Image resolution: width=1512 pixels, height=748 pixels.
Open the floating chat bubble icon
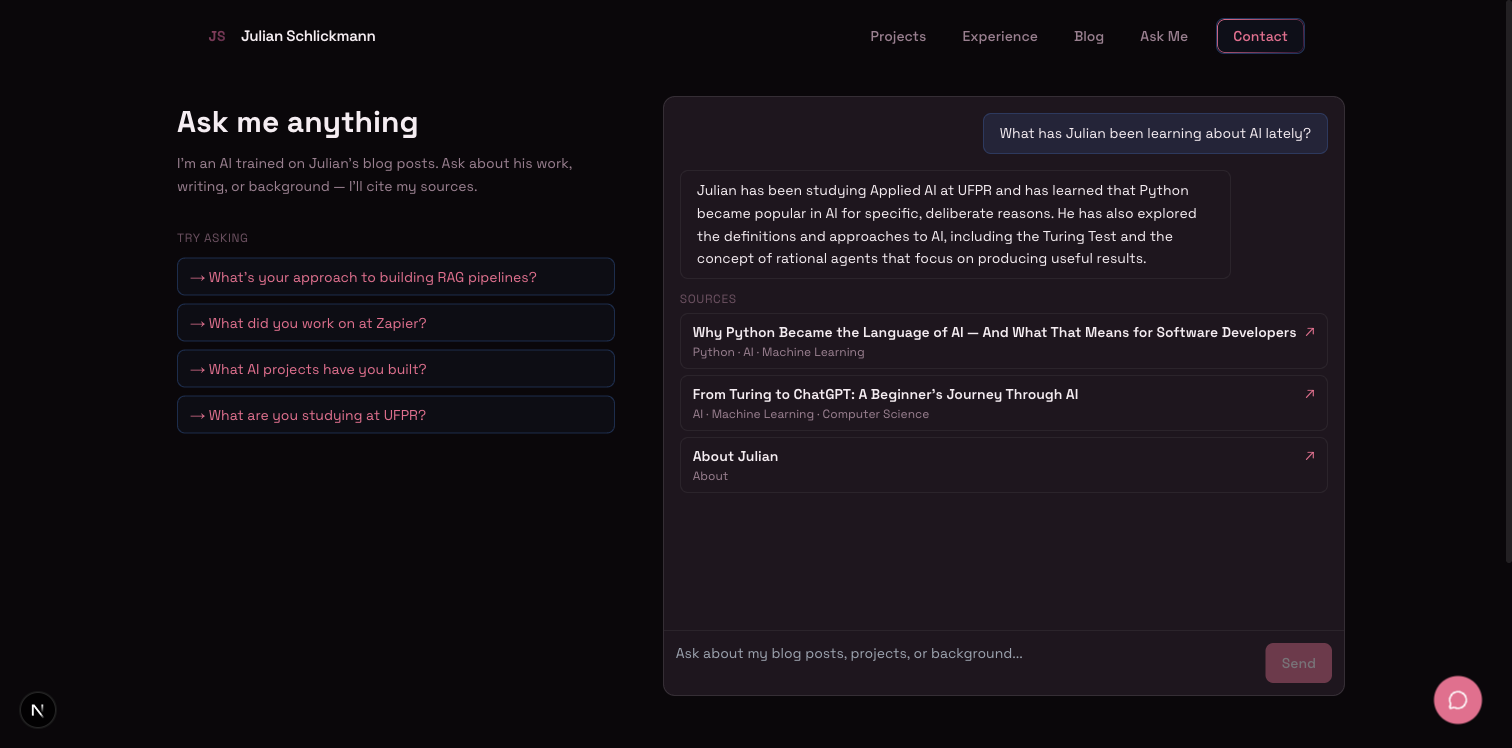[1457, 700]
